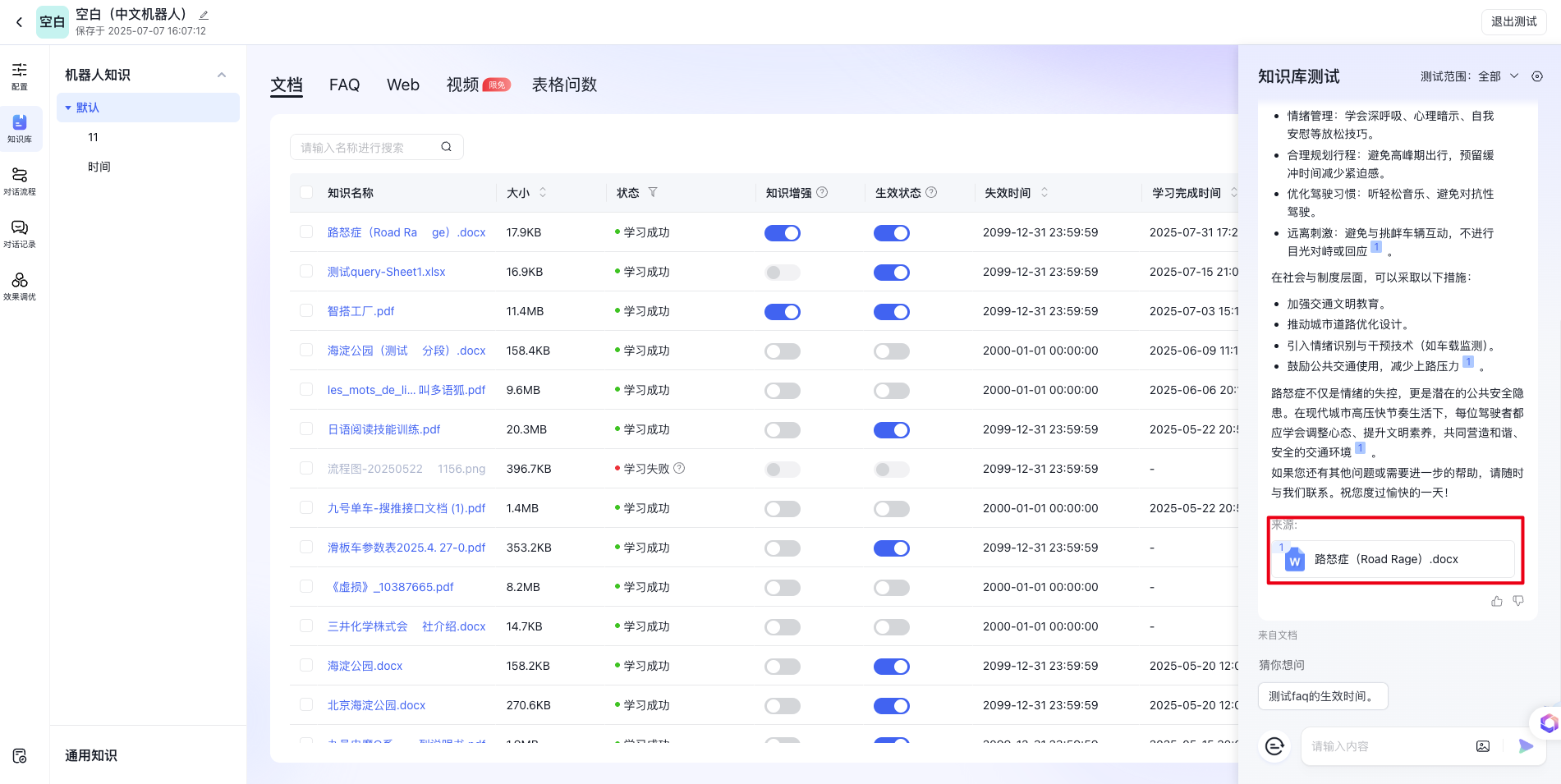Screen dimensions: 1561x784
Task: Disable 知识增强 toggle for 智搭工厂.pdf
Action: (782, 312)
